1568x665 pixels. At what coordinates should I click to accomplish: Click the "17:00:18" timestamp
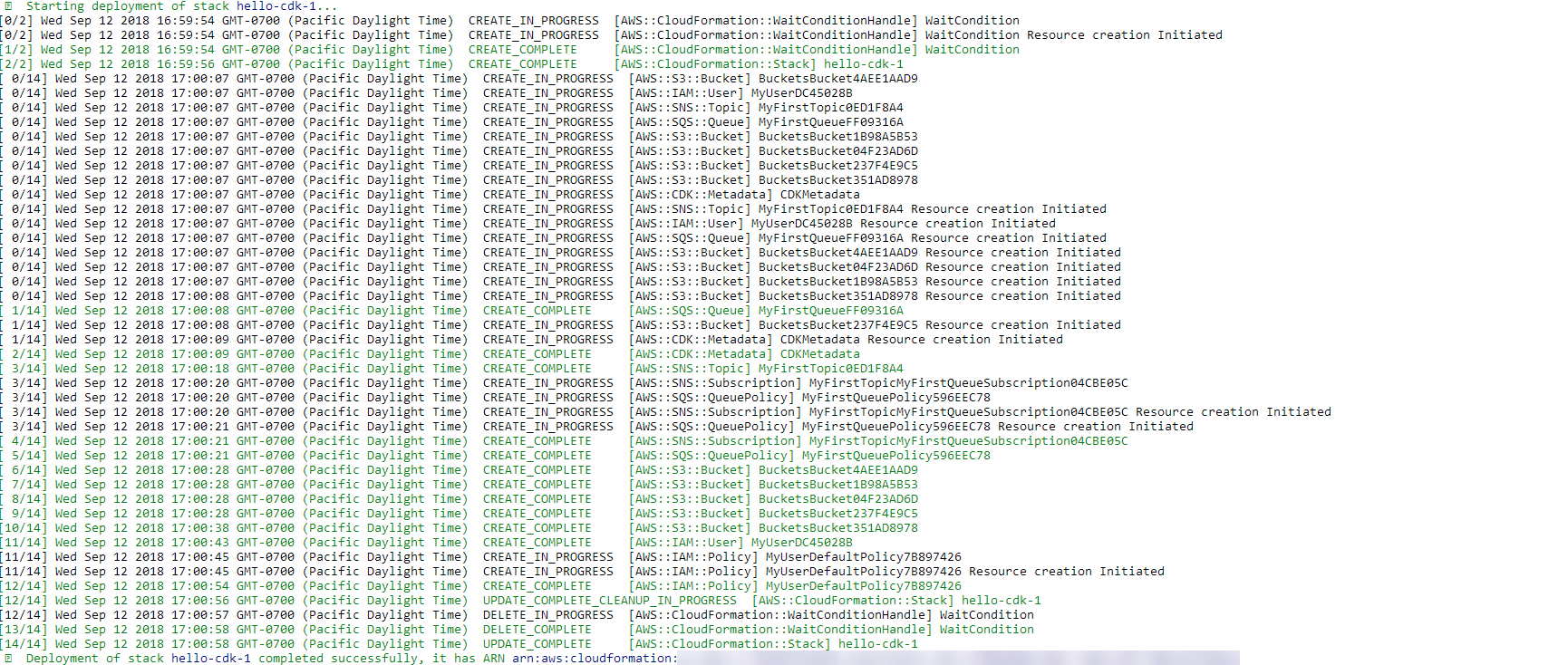200,369
